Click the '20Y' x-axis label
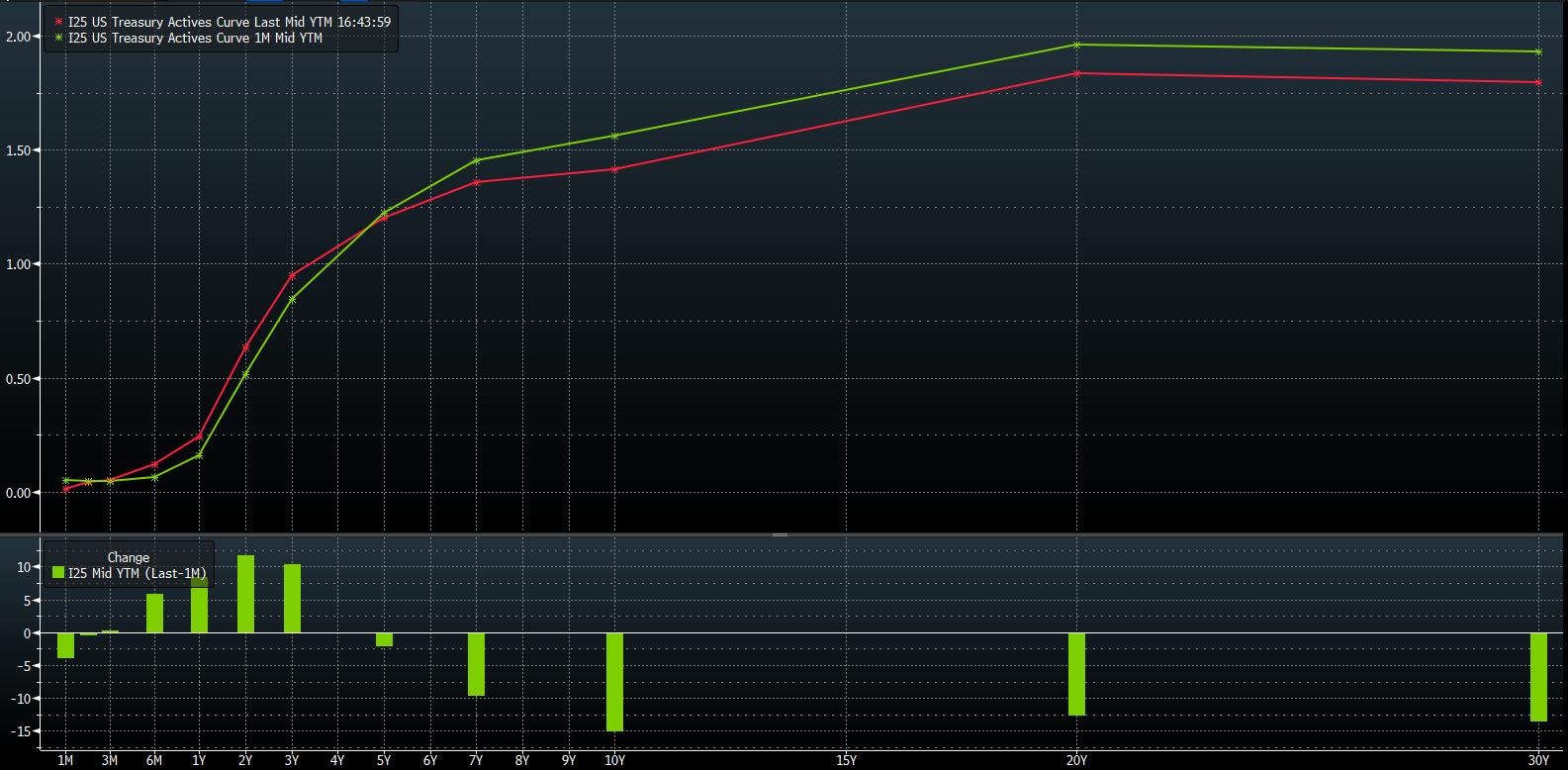The image size is (1568, 770). (1076, 760)
